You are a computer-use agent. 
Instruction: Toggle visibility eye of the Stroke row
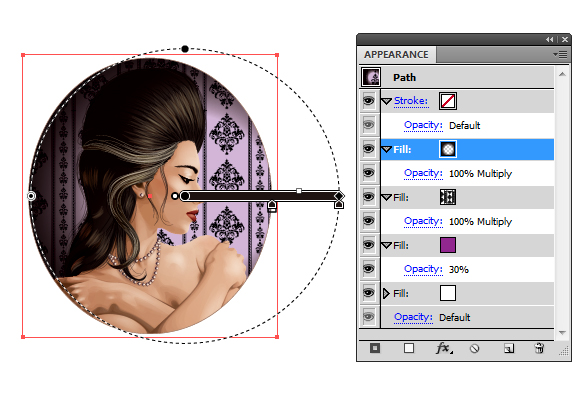point(369,100)
